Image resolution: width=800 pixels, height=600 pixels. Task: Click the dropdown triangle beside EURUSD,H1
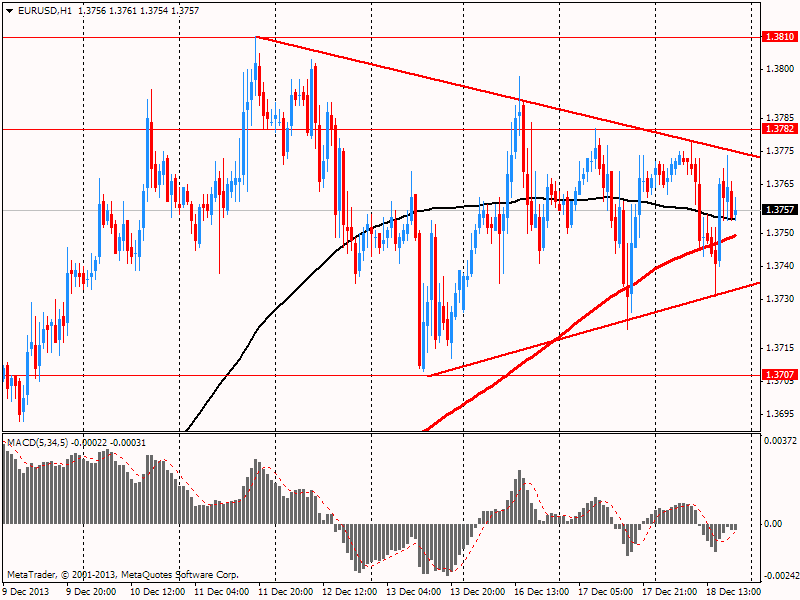tap(9, 11)
